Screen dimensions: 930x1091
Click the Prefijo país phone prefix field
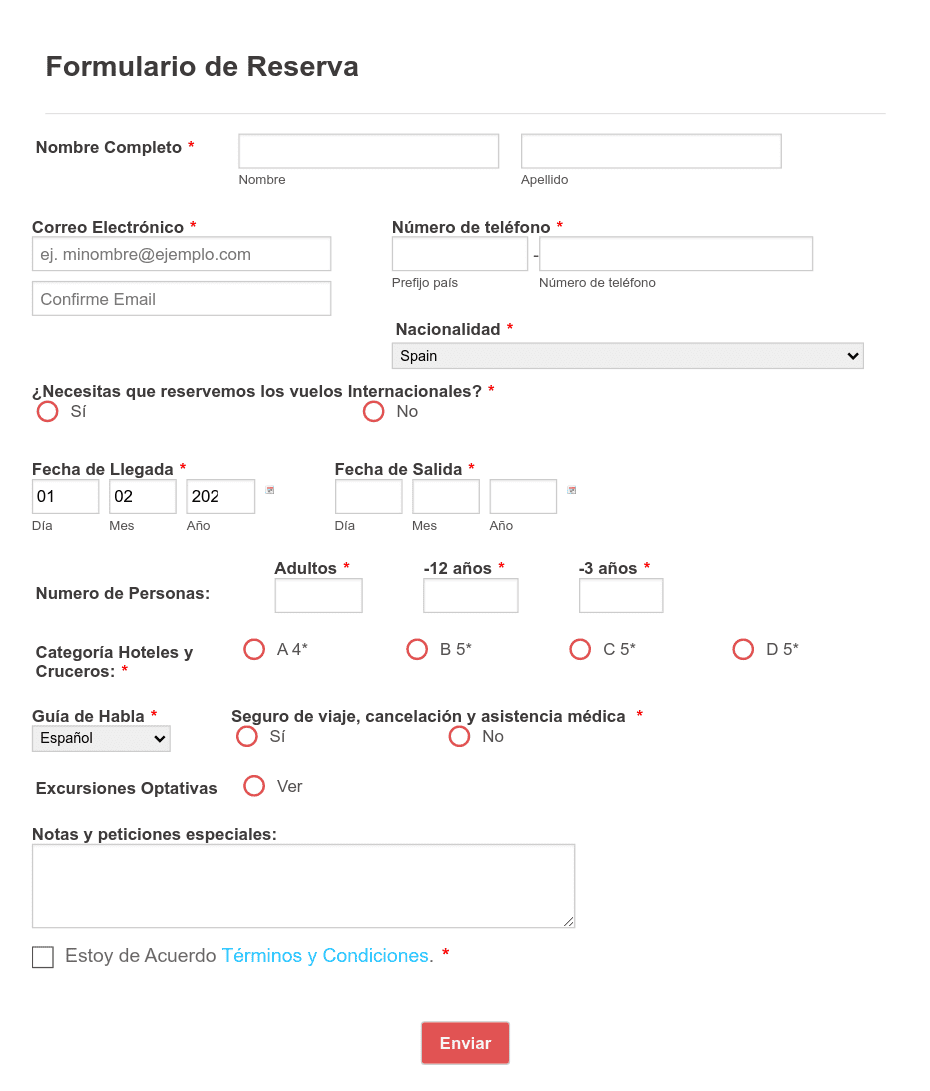pos(460,254)
